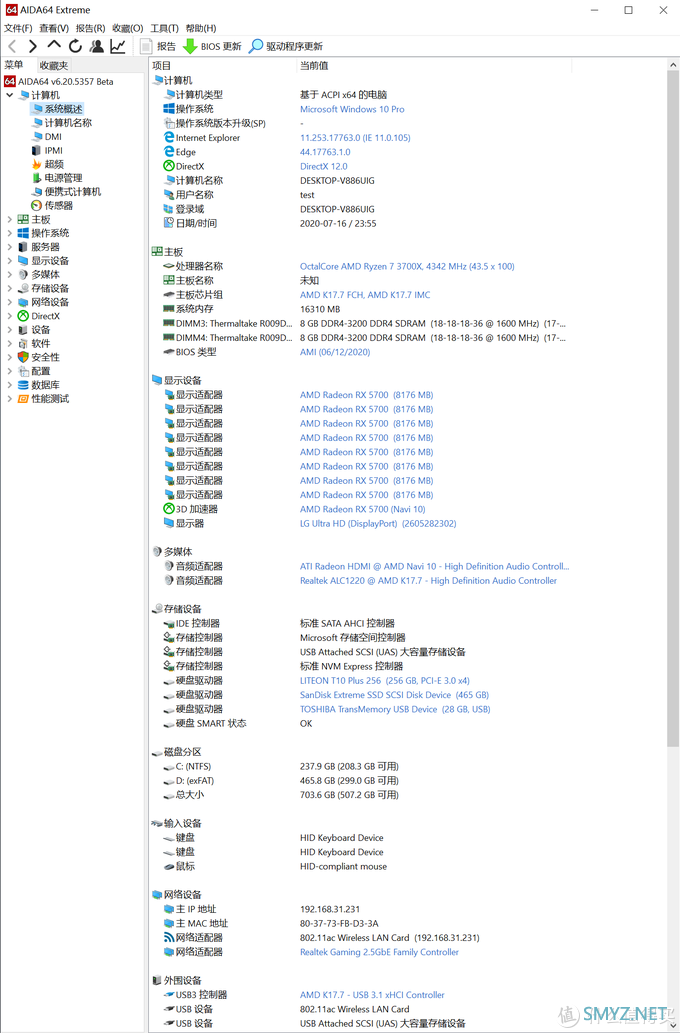This screenshot has height=1033, width=680.
Task: Expand the 存储设备 tree node
Action: click(x=9, y=289)
